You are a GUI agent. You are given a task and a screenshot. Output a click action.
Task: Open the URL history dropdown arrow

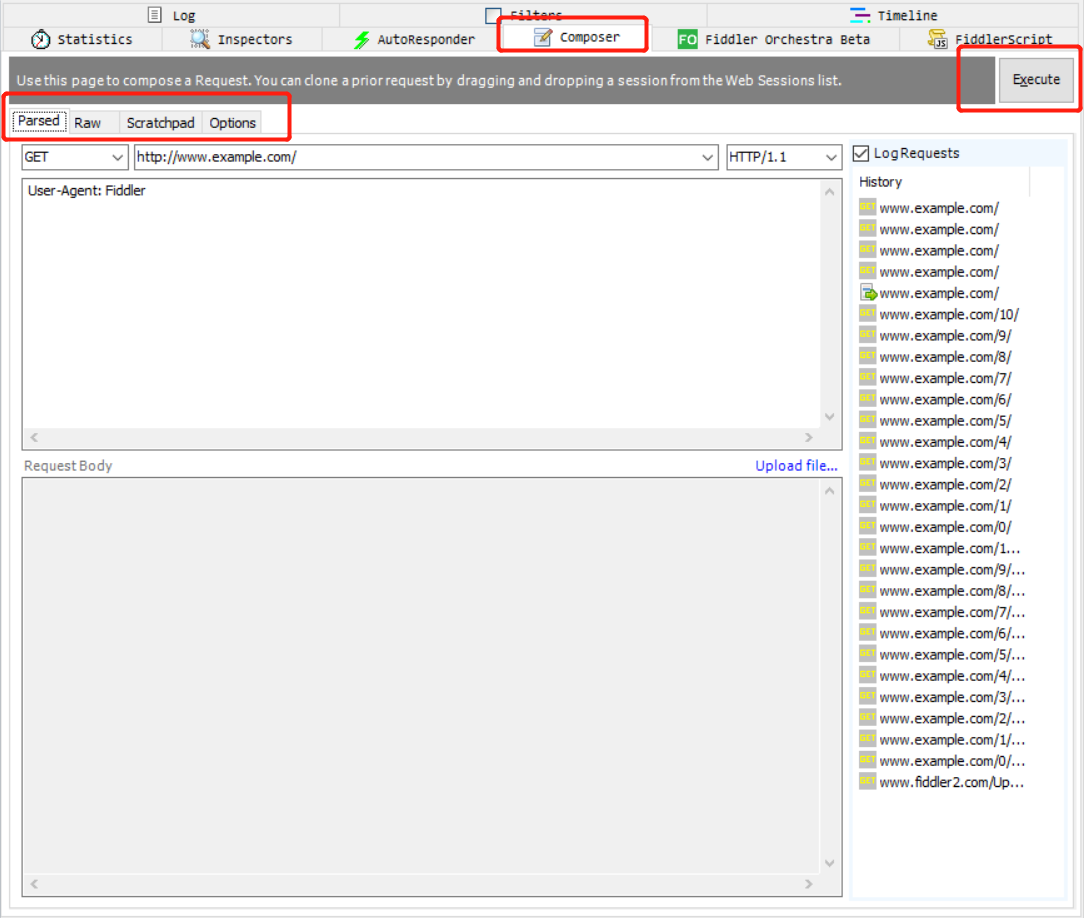(x=708, y=158)
